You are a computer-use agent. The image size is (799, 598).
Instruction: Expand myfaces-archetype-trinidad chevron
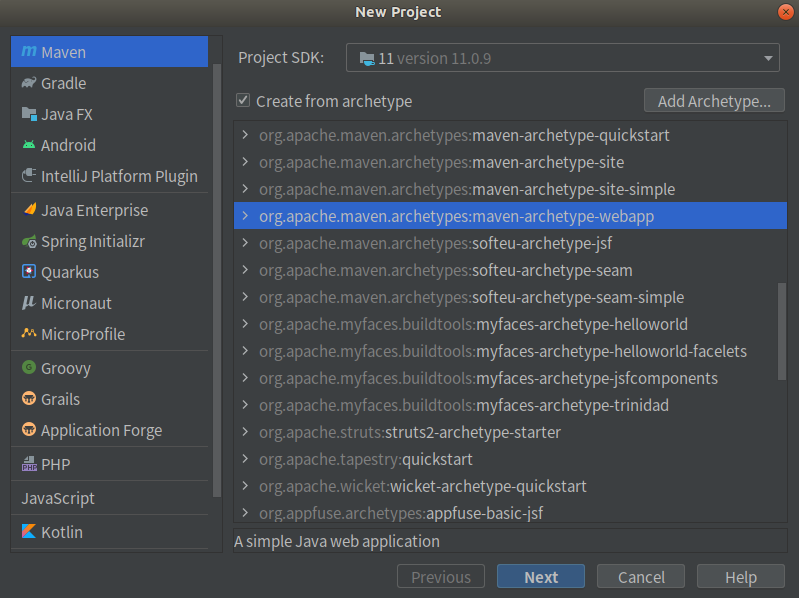click(245, 405)
